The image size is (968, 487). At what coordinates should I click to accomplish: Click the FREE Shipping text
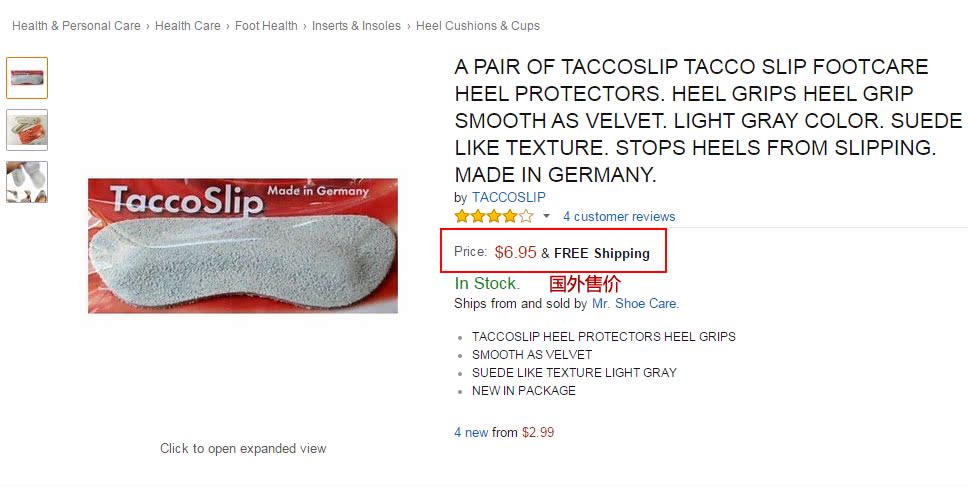601,253
